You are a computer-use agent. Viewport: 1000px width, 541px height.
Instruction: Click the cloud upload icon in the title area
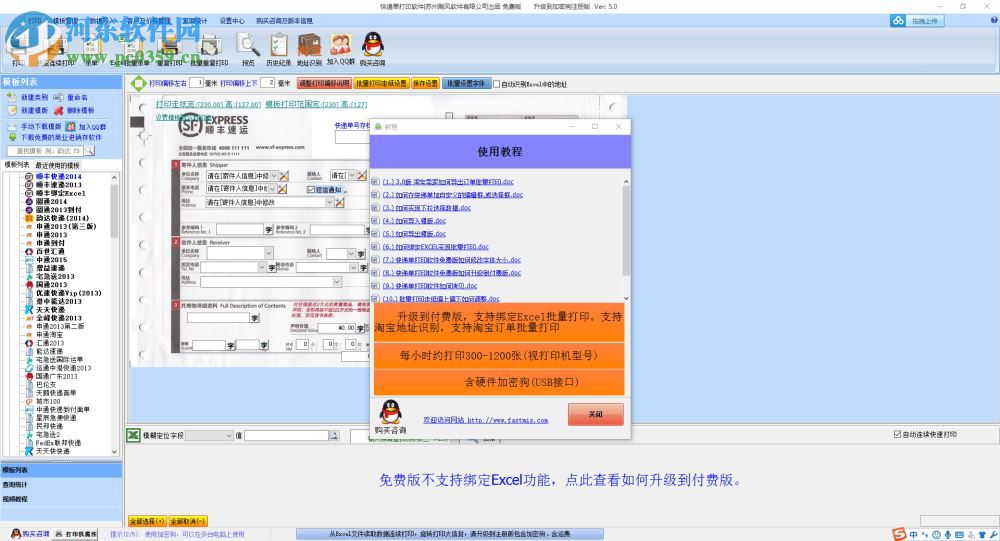(898, 21)
